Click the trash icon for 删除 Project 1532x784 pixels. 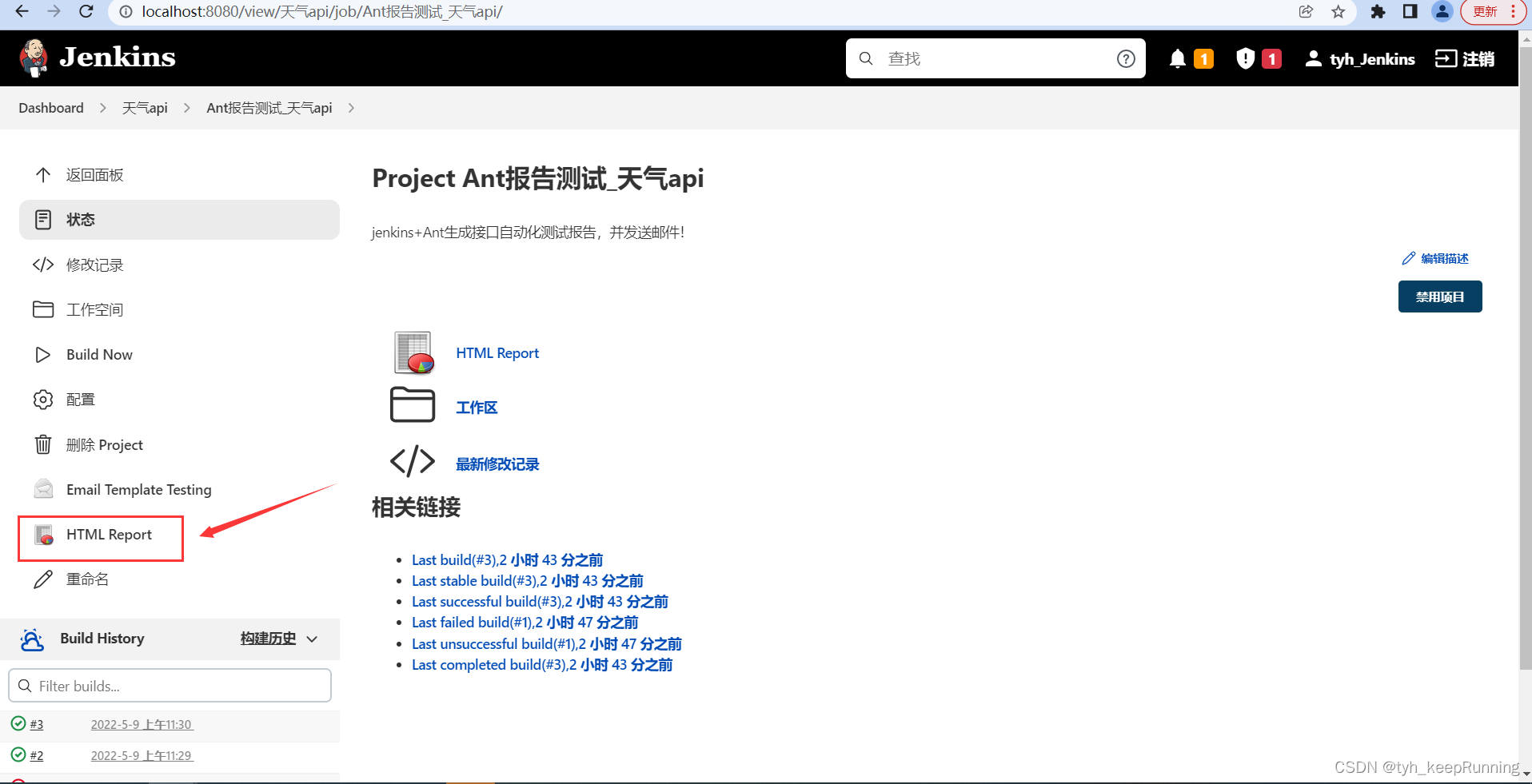click(x=43, y=444)
